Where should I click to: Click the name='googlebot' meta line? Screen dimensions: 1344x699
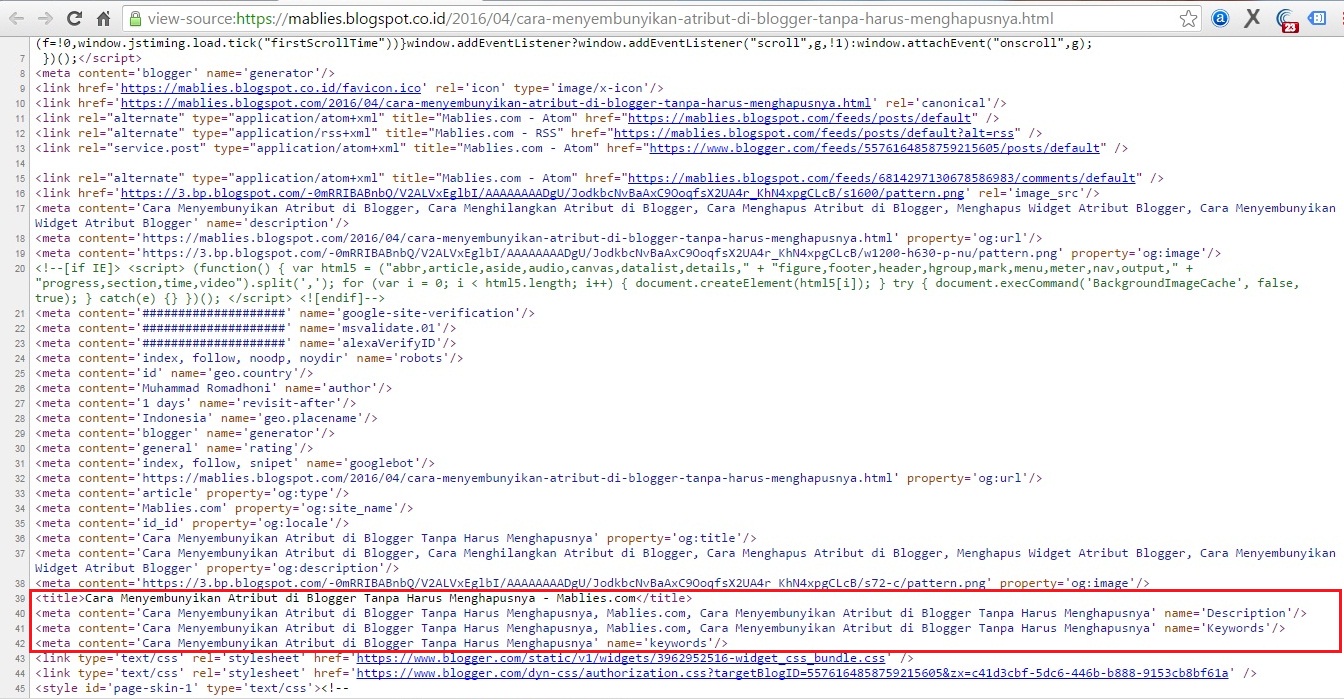pos(235,463)
